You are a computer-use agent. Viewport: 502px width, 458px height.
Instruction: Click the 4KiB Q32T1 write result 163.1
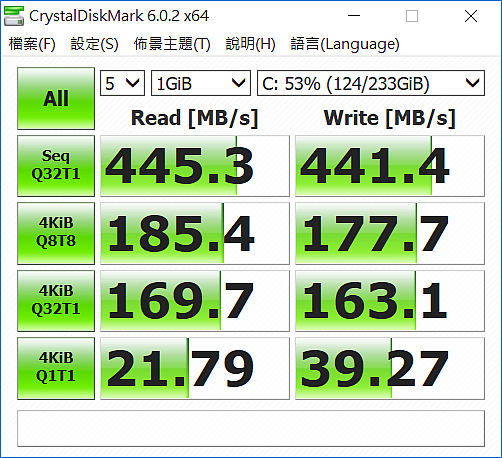(390, 301)
